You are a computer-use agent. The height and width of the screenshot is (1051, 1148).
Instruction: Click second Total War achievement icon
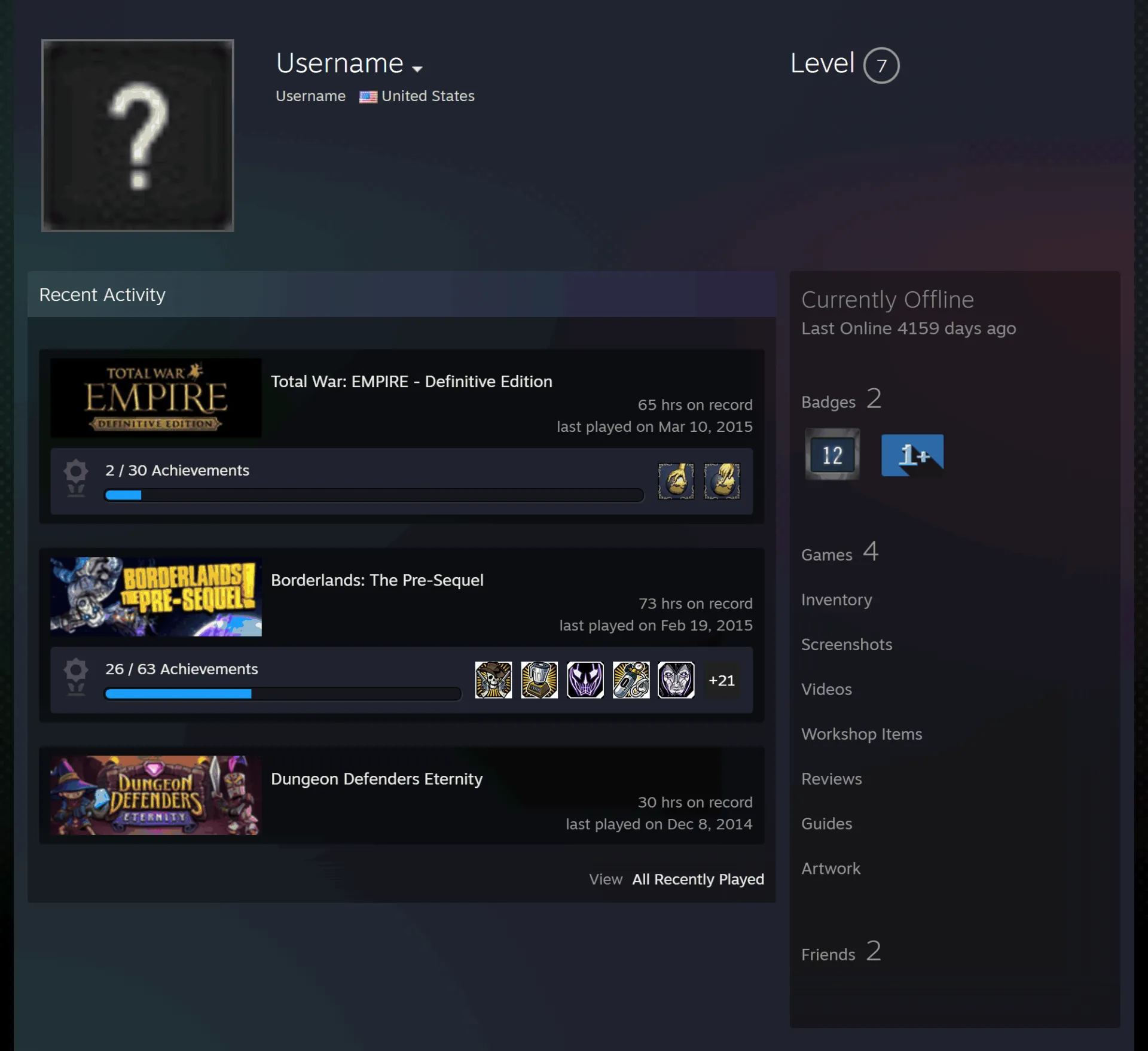pyautogui.click(x=722, y=481)
